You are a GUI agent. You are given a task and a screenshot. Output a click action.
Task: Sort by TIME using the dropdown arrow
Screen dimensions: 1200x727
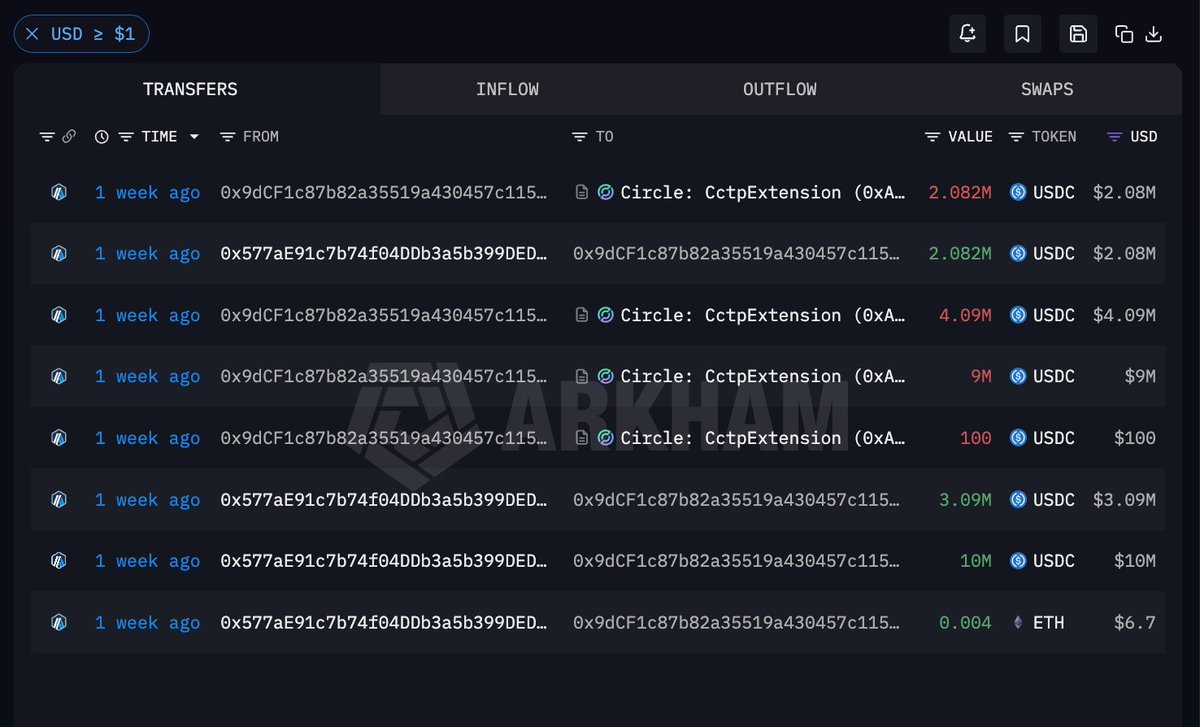[x=194, y=137]
